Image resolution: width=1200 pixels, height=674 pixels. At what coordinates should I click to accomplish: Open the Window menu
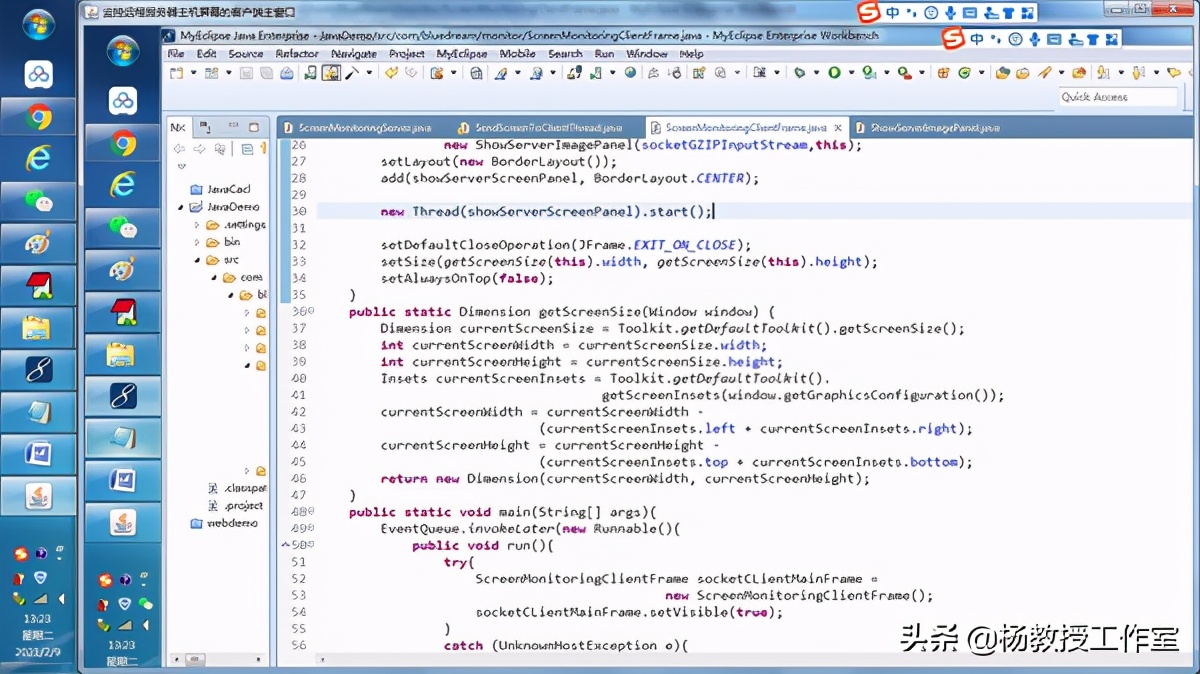(647, 54)
